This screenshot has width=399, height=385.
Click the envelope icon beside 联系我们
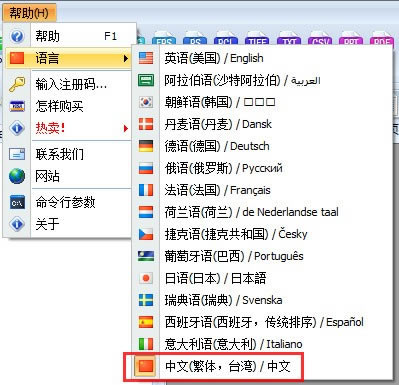point(17,154)
